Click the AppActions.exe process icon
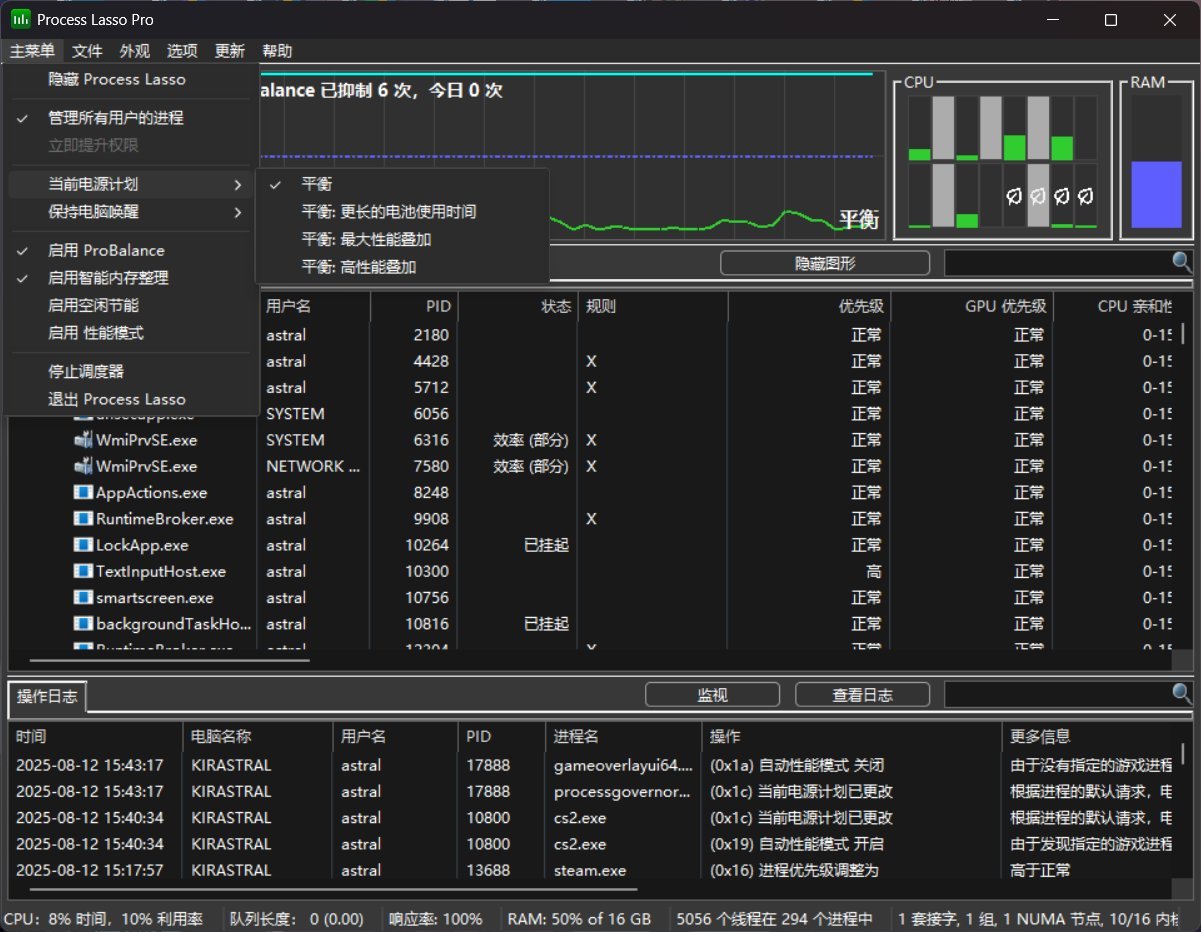 (x=83, y=492)
